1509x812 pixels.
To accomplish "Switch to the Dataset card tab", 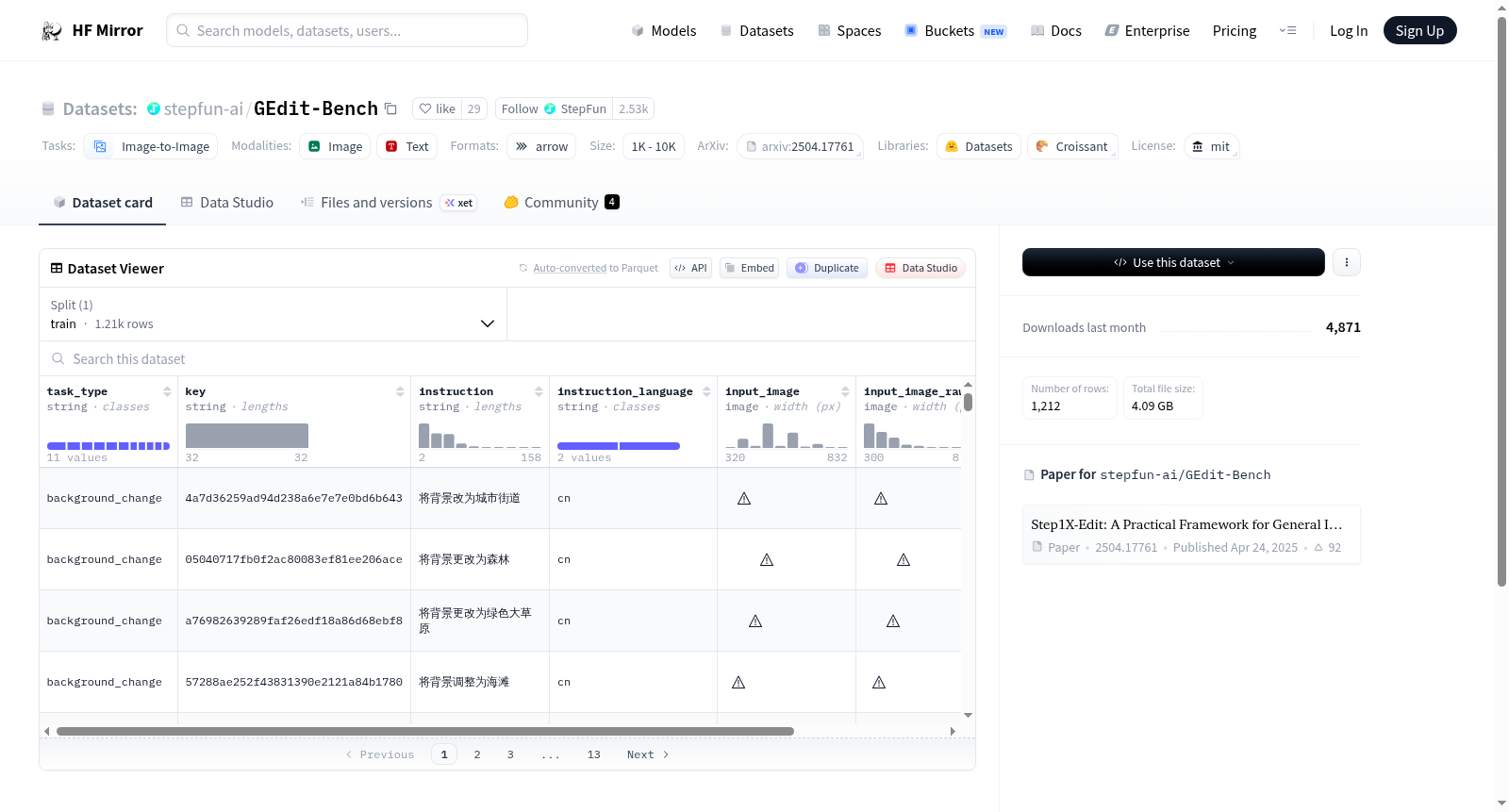I will [103, 203].
